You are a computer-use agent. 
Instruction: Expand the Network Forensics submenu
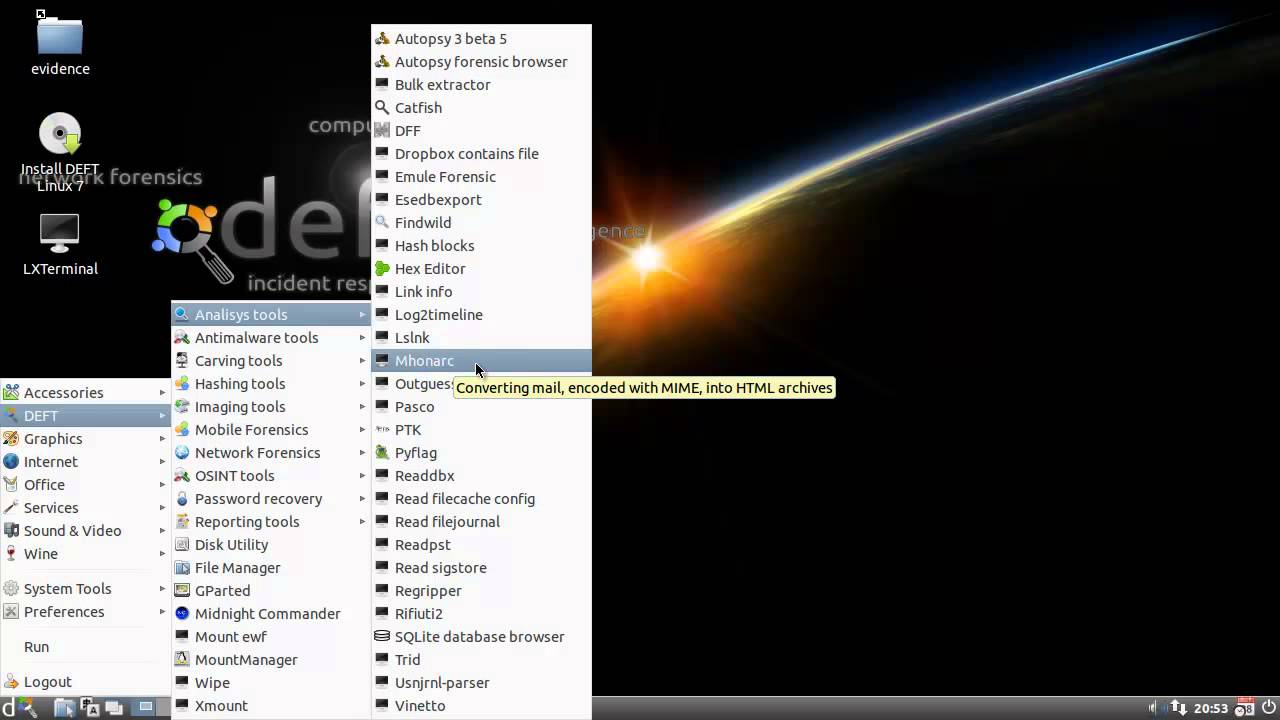271,453
